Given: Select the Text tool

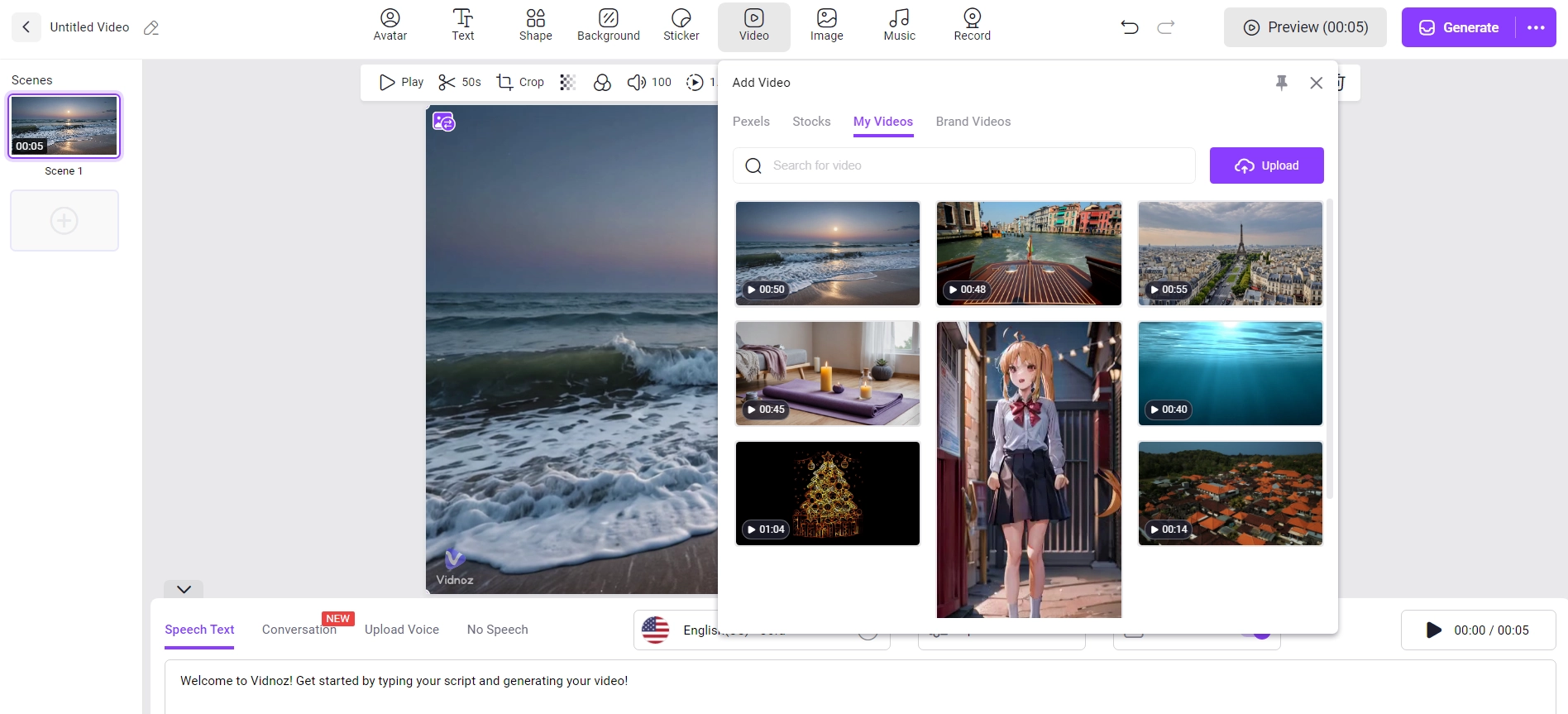Looking at the screenshot, I should (x=462, y=26).
